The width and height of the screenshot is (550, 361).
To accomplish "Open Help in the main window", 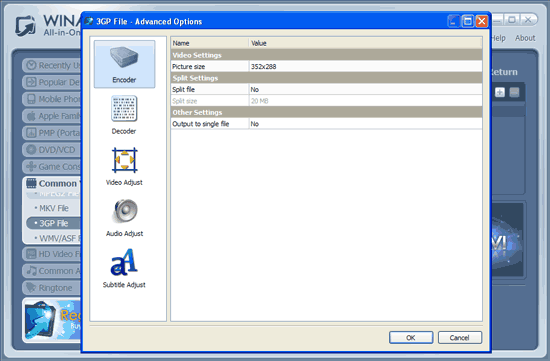I will pyautogui.click(x=498, y=38).
